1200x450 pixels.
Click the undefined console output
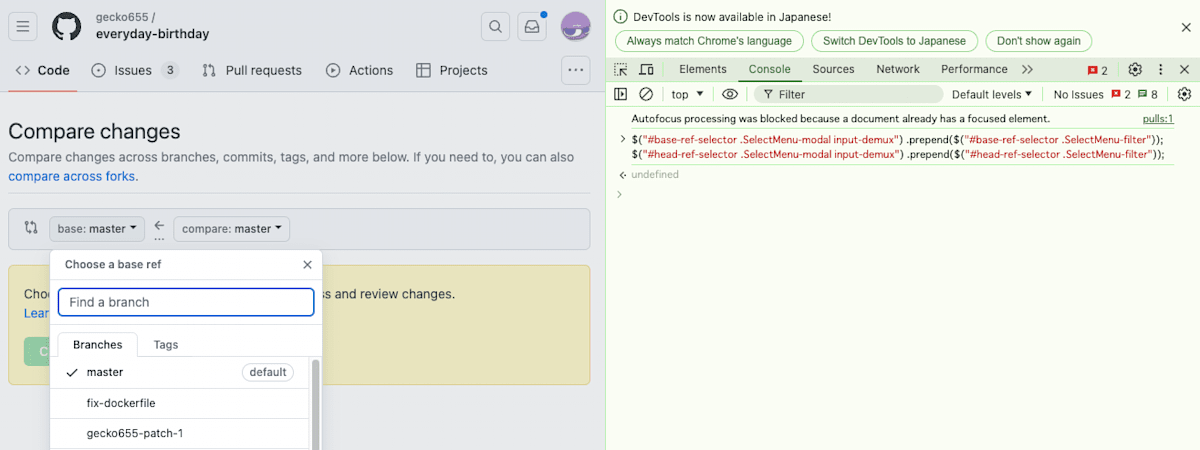[655, 175]
